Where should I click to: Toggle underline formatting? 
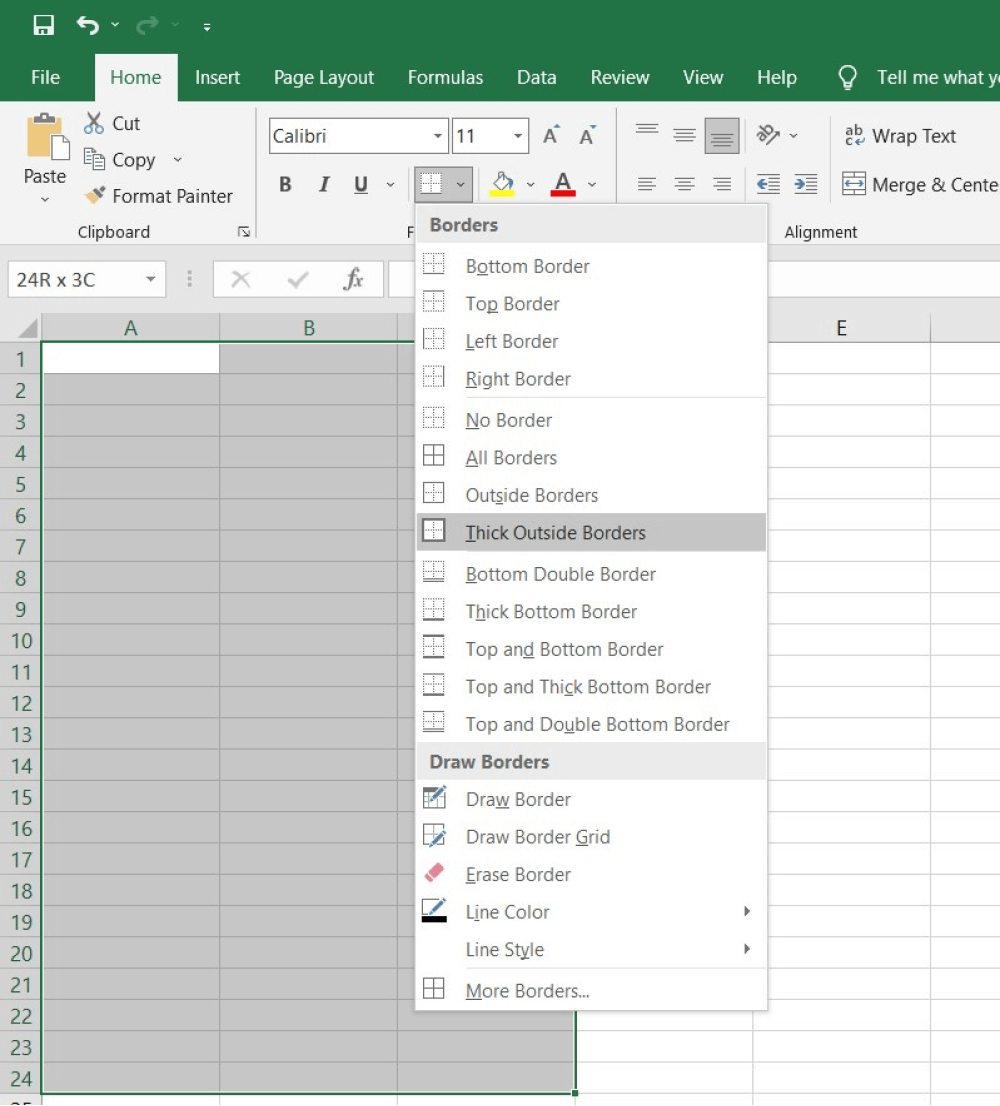(360, 184)
